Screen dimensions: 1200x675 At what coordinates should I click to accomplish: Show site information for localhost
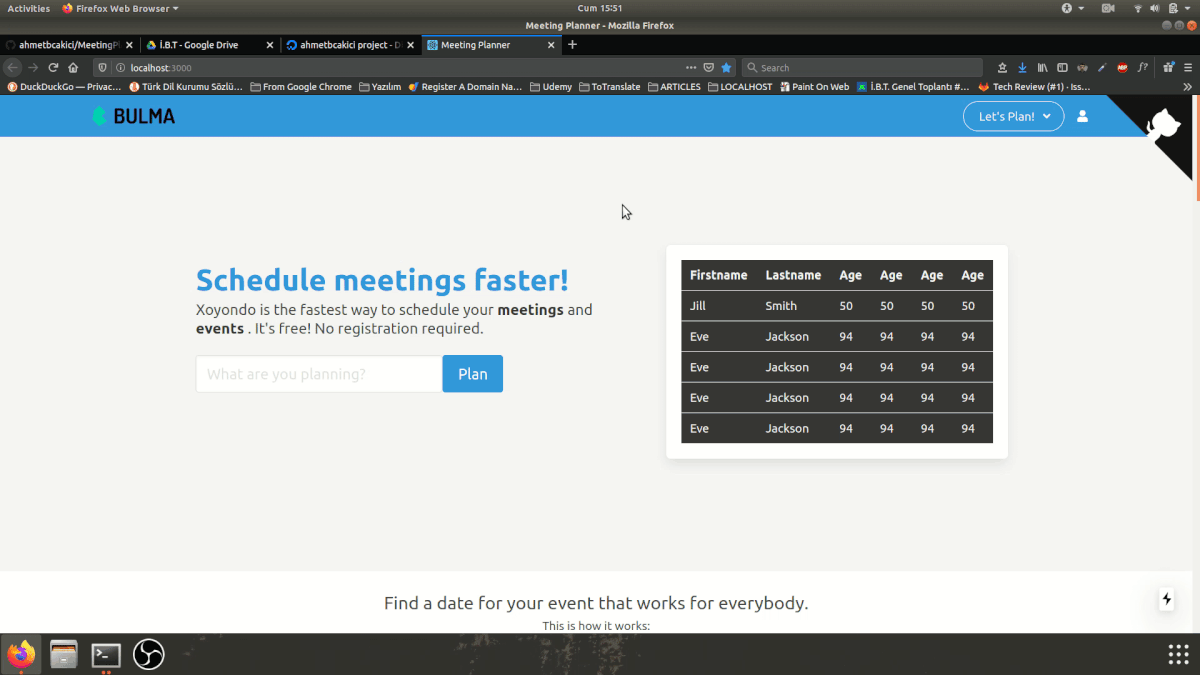[119, 68]
